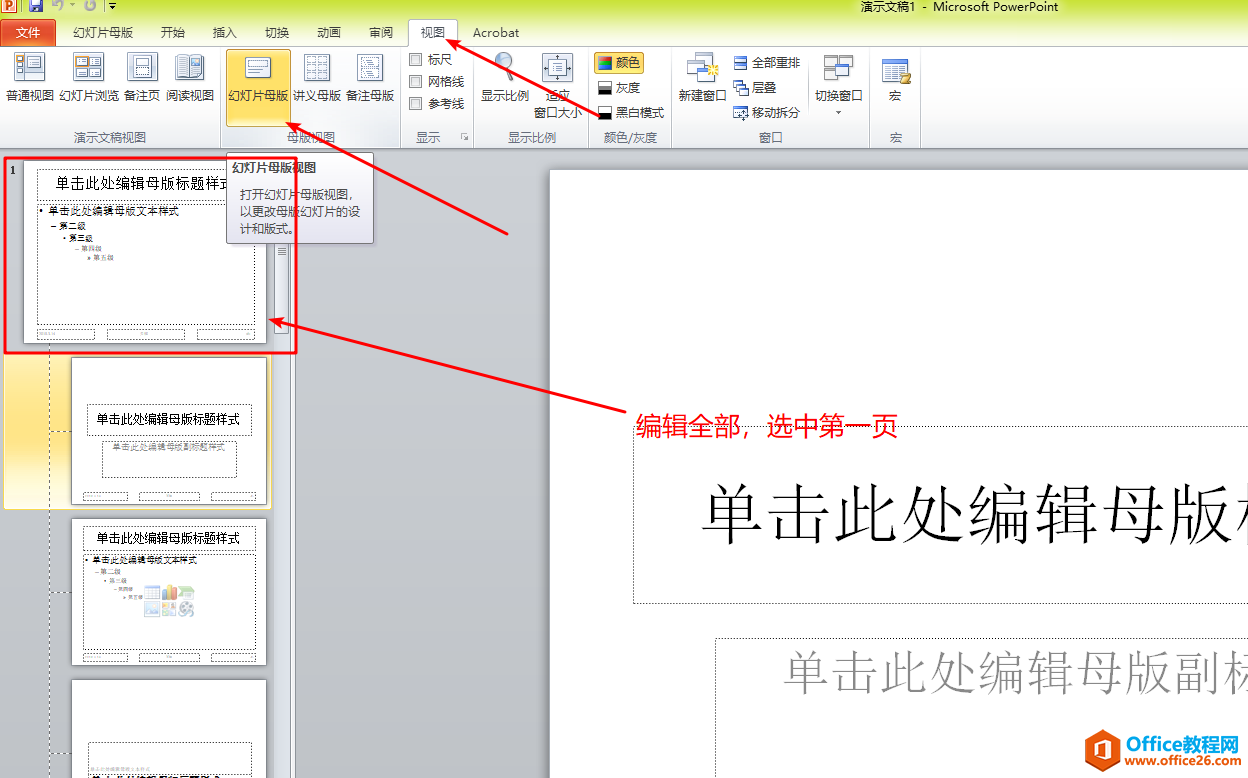Switch to the 动画 Animations tab
Image resolution: width=1248 pixels, height=778 pixels.
point(329,33)
